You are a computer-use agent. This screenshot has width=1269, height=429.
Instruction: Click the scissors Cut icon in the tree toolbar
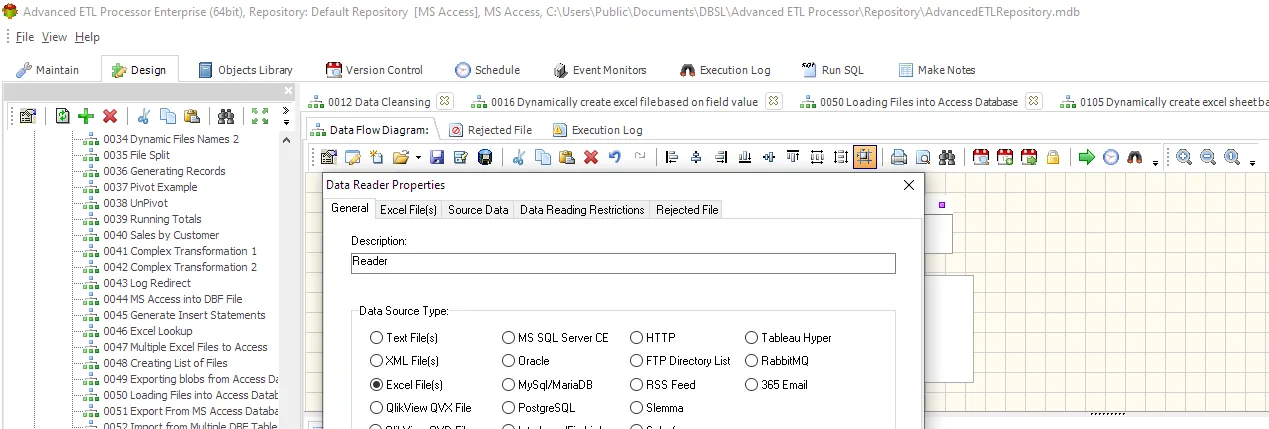(144, 116)
